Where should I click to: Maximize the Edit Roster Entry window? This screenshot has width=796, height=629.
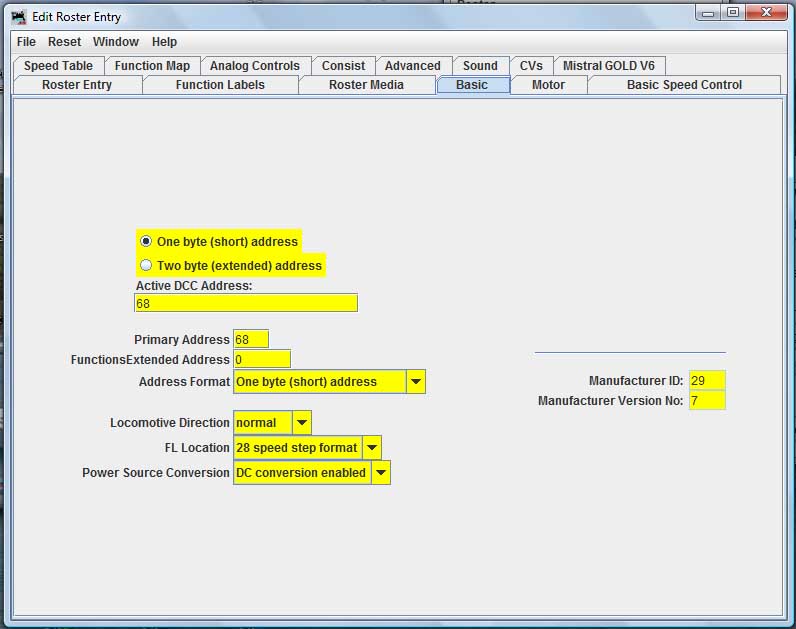733,12
